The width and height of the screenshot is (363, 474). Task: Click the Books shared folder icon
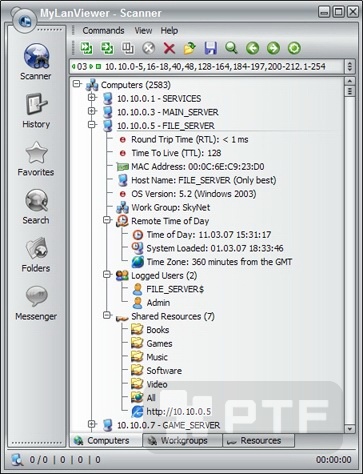137,330
